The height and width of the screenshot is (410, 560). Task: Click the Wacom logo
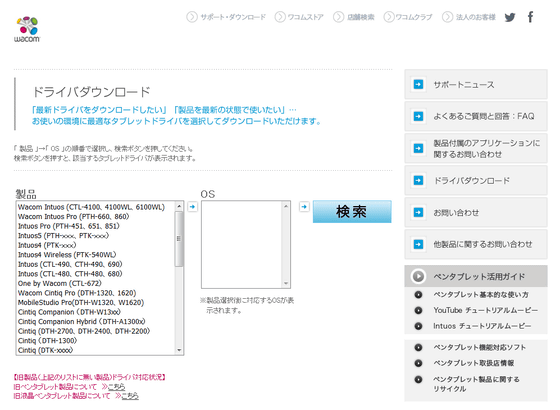[x=27, y=29]
